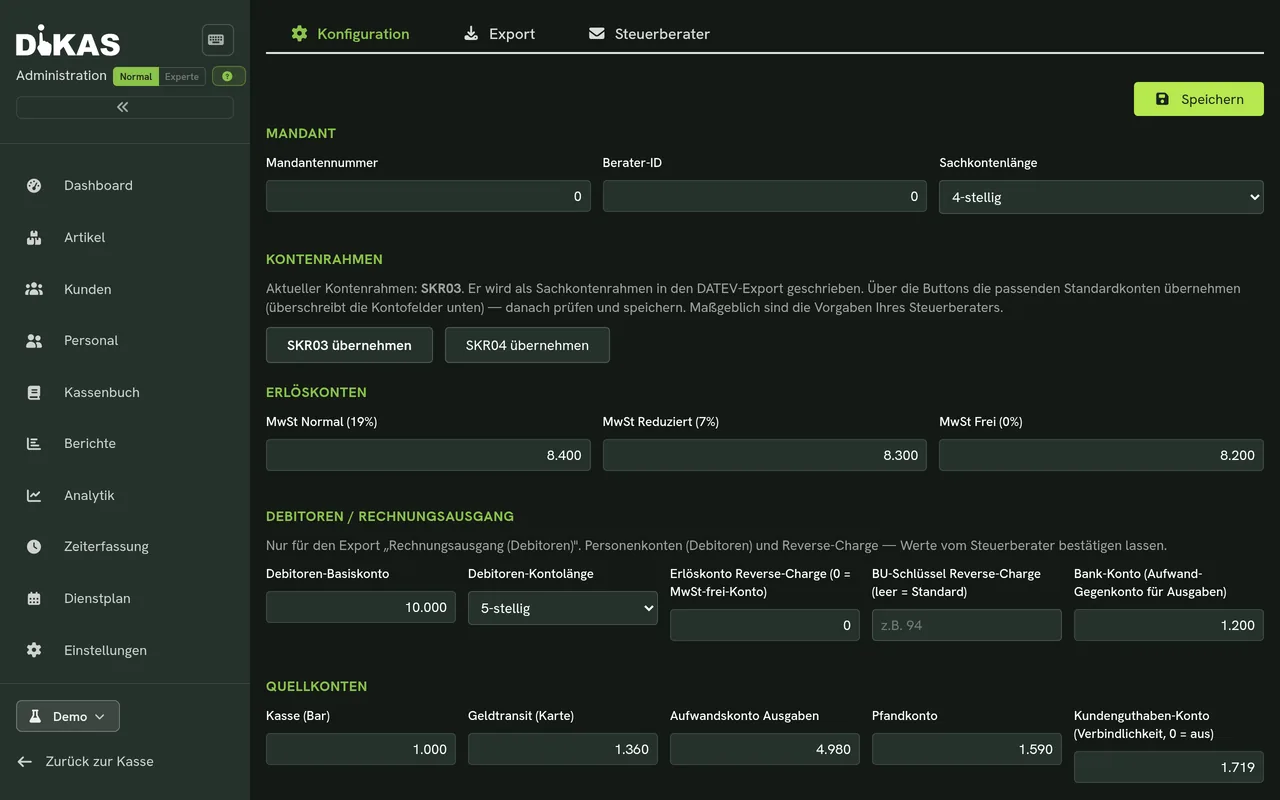Click the MwSt Frei (0%) field

tap(1101, 455)
